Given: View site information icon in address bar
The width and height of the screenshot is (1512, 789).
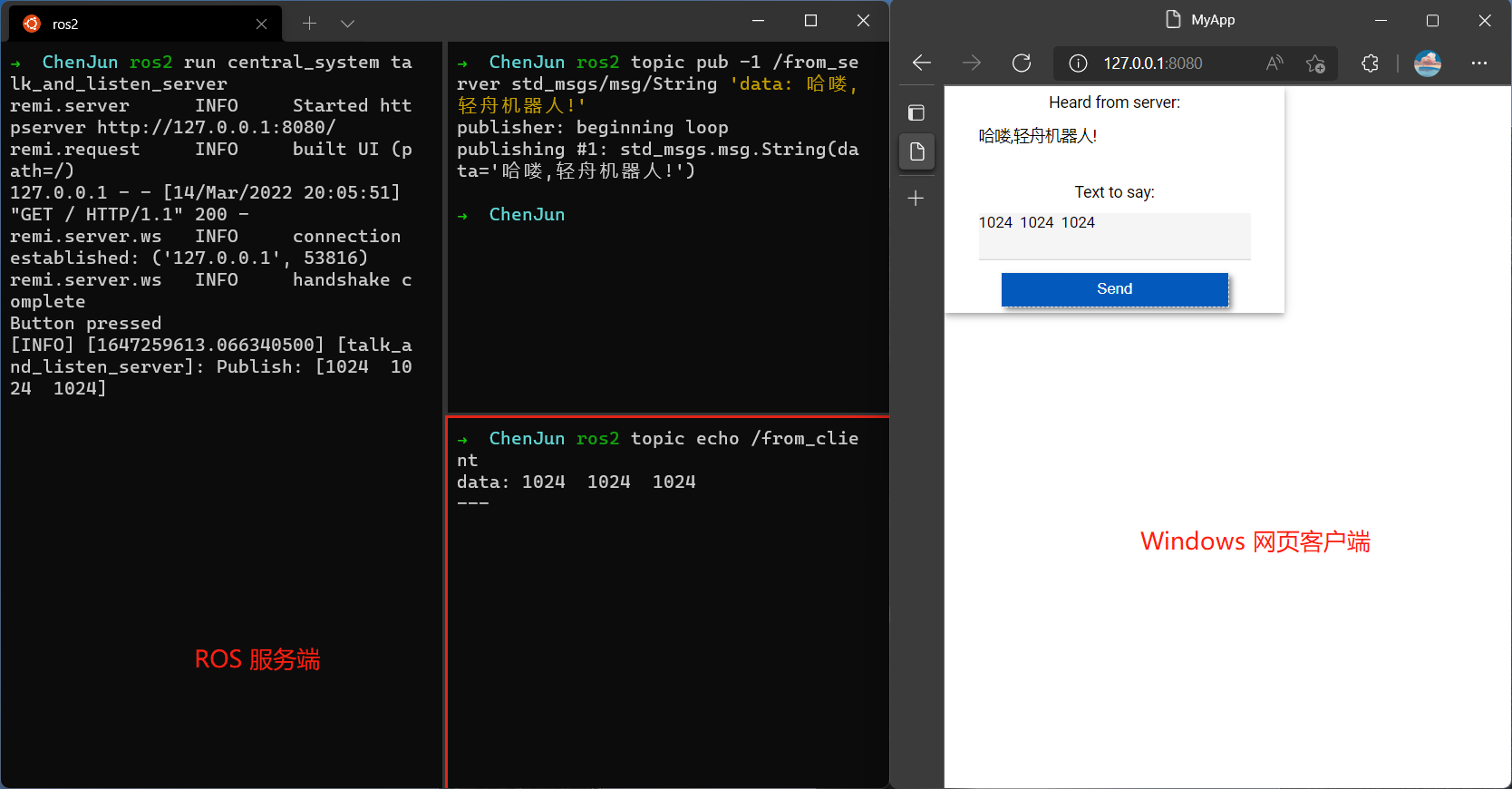Looking at the screenshot, I should [x=1078, y=63].
